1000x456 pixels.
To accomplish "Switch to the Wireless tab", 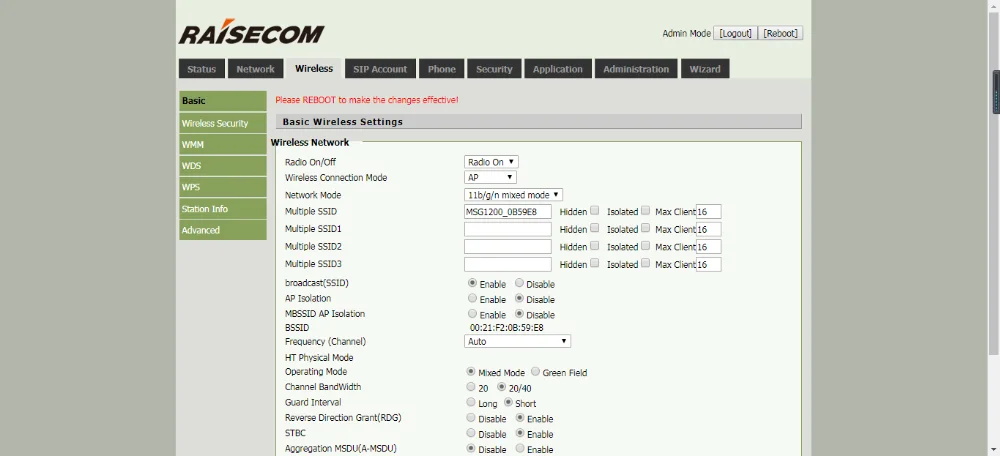I will coord(314,68).
